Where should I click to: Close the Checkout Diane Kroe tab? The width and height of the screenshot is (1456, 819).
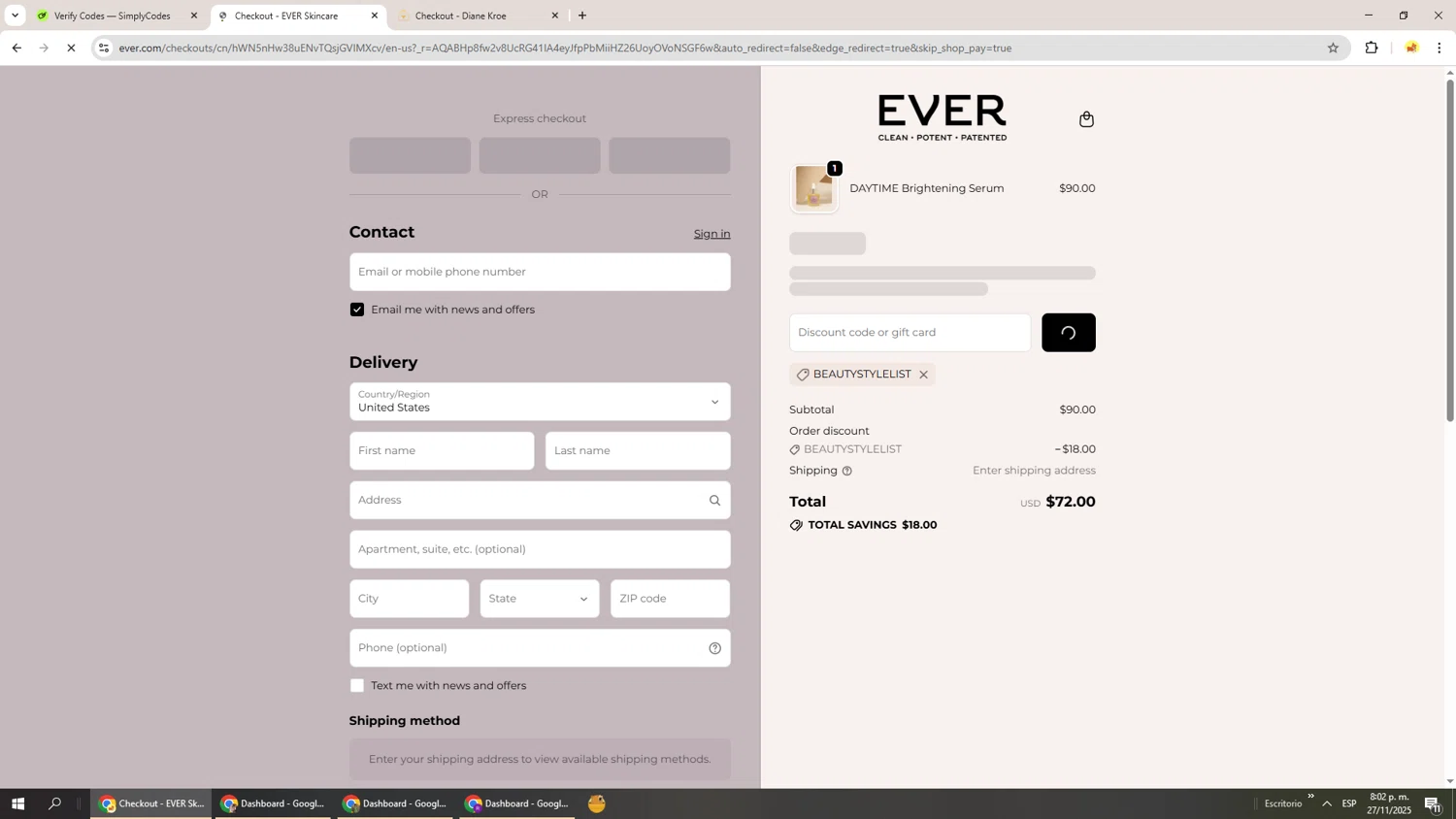[x=555, y=16]
